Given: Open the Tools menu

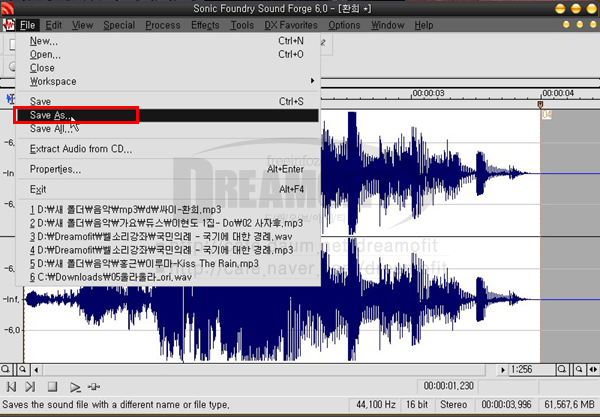Looking at the screenshot, I should (x=242, y=25).
